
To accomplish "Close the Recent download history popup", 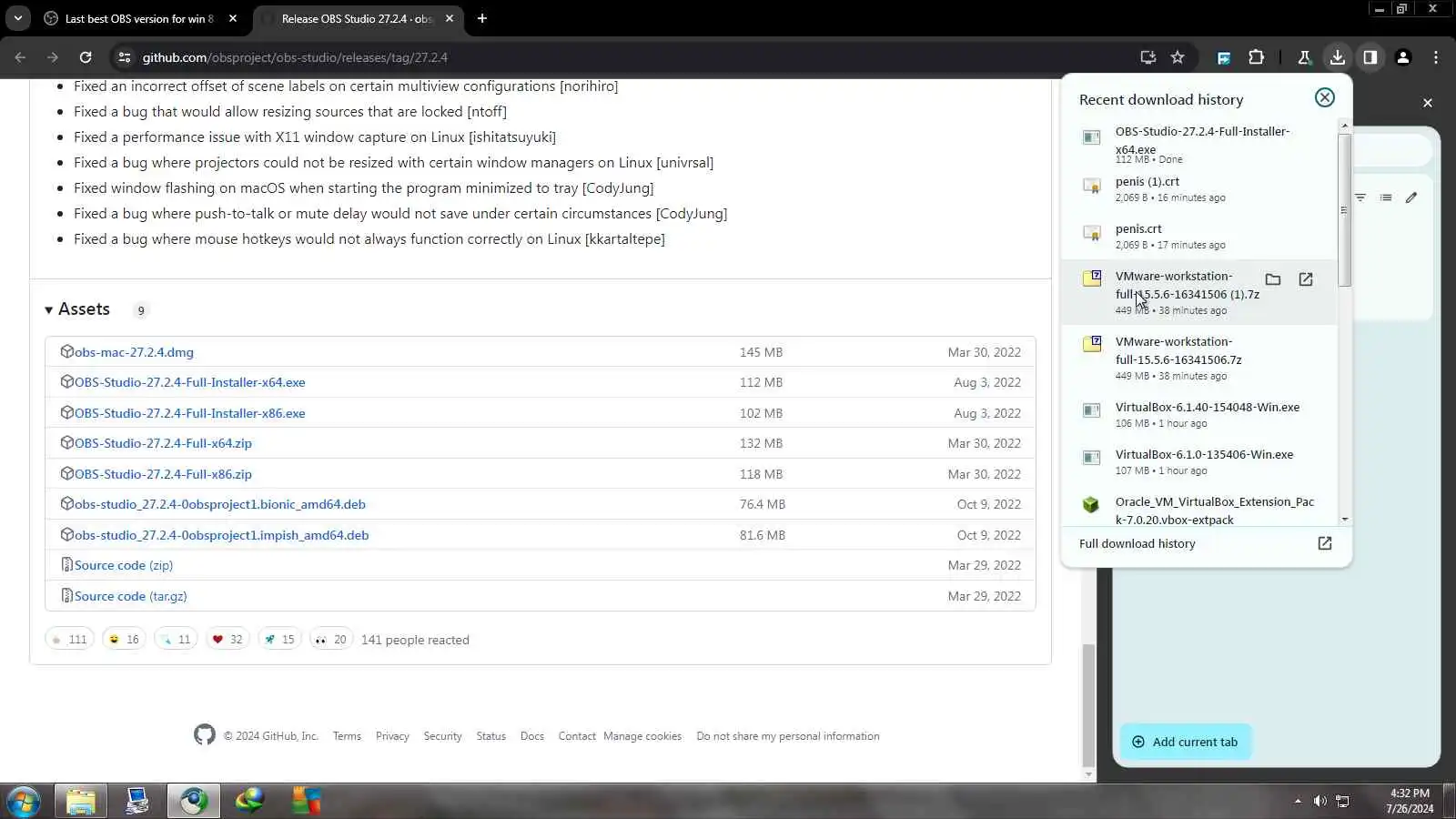I will [x=1325, y=98].
